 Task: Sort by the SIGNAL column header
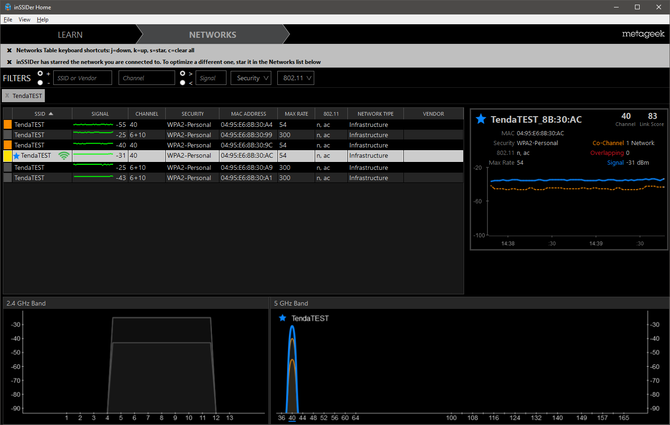tap(100, 114)
